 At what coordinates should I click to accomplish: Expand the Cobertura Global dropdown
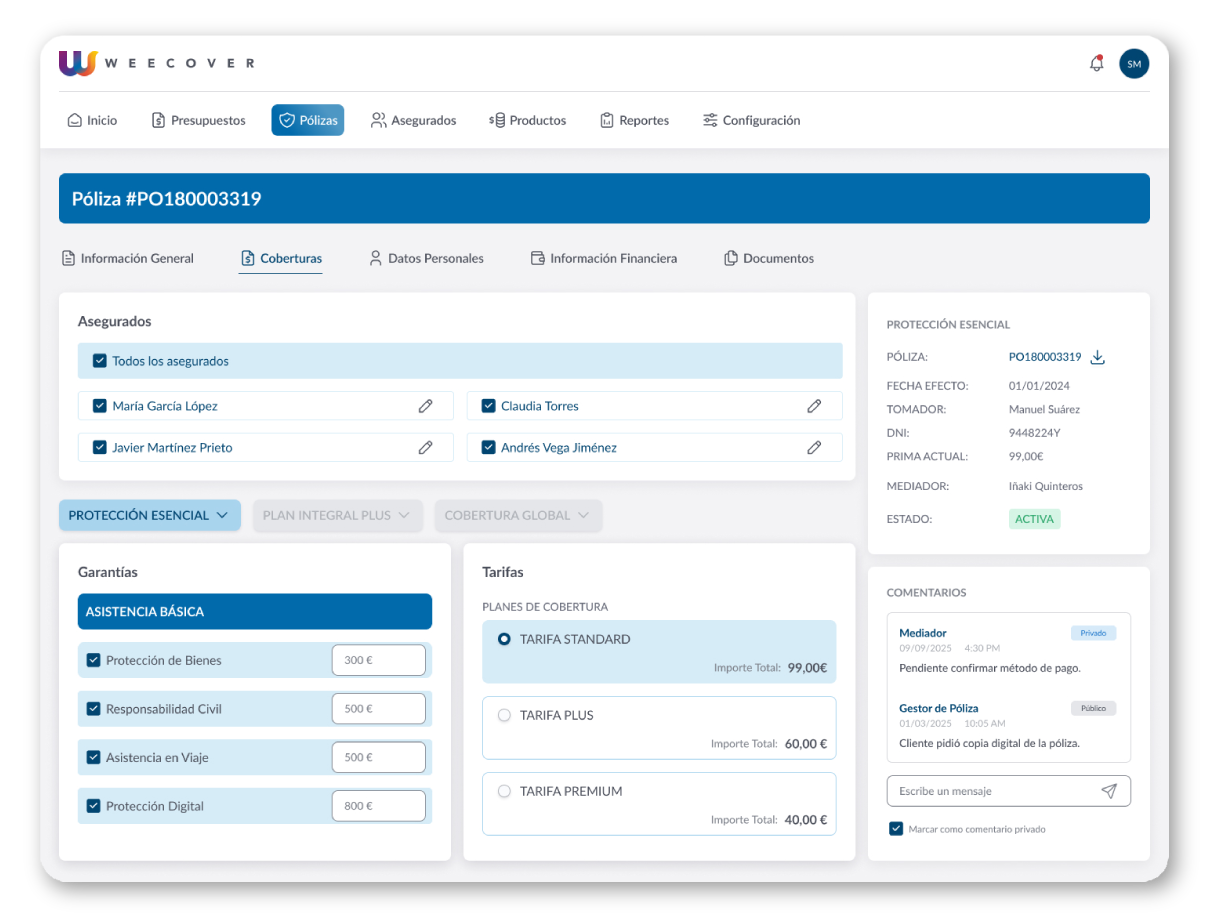[x=518, y=515]
